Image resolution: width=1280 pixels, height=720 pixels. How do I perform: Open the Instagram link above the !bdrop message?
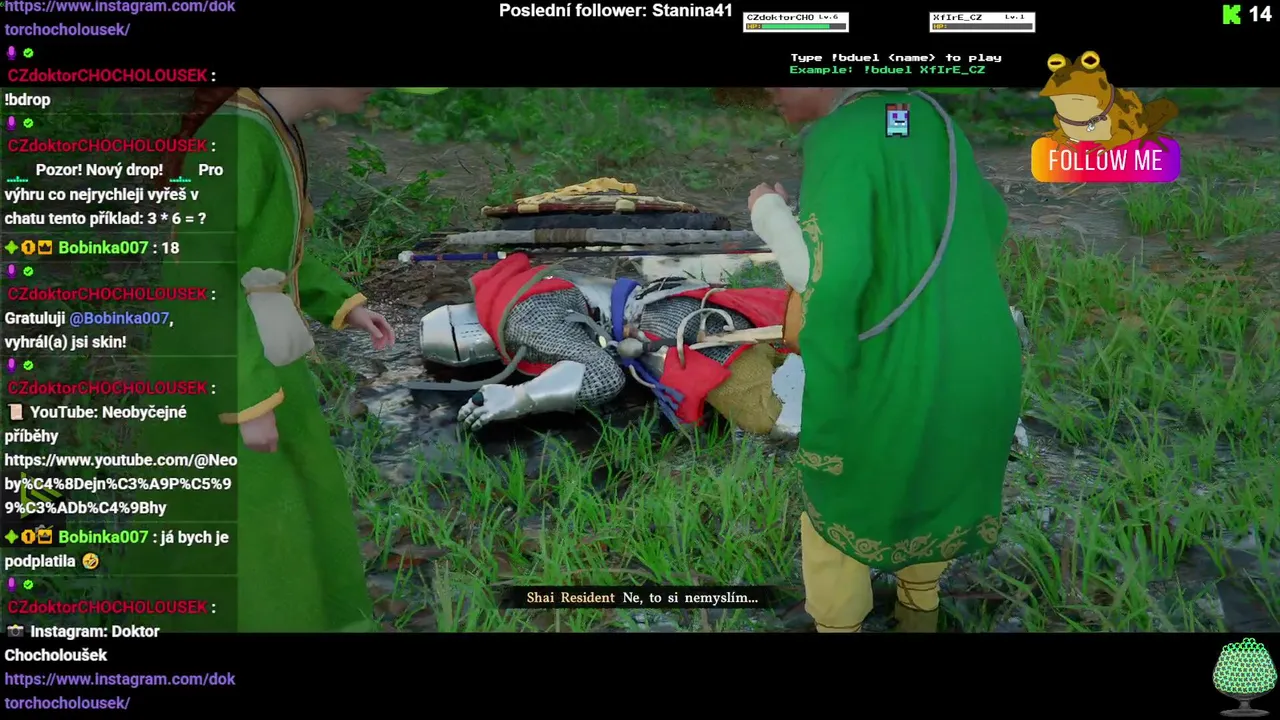(x=120, y=18)
